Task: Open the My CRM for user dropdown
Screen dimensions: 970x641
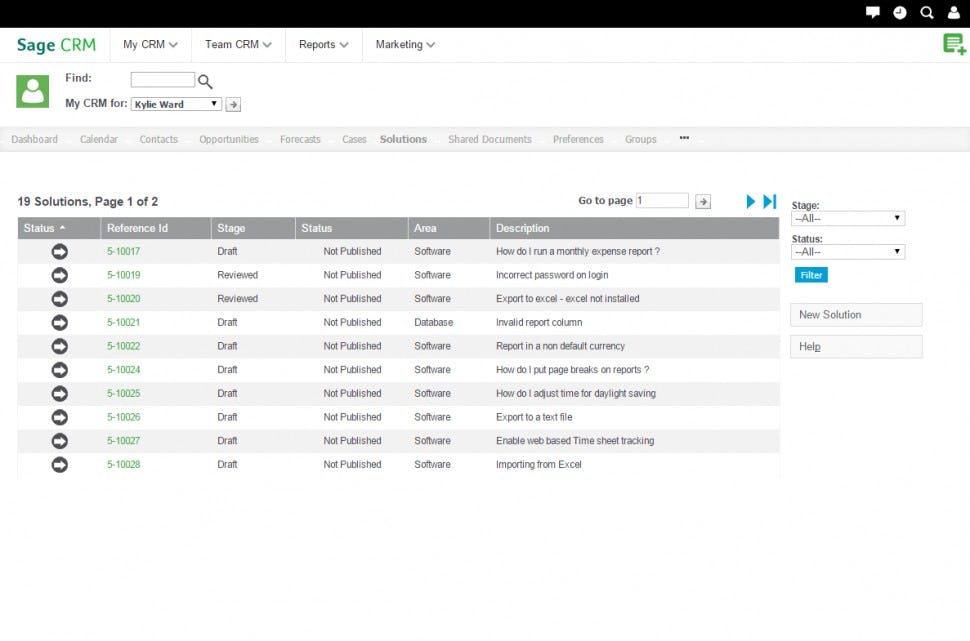Action: (176, 104)
